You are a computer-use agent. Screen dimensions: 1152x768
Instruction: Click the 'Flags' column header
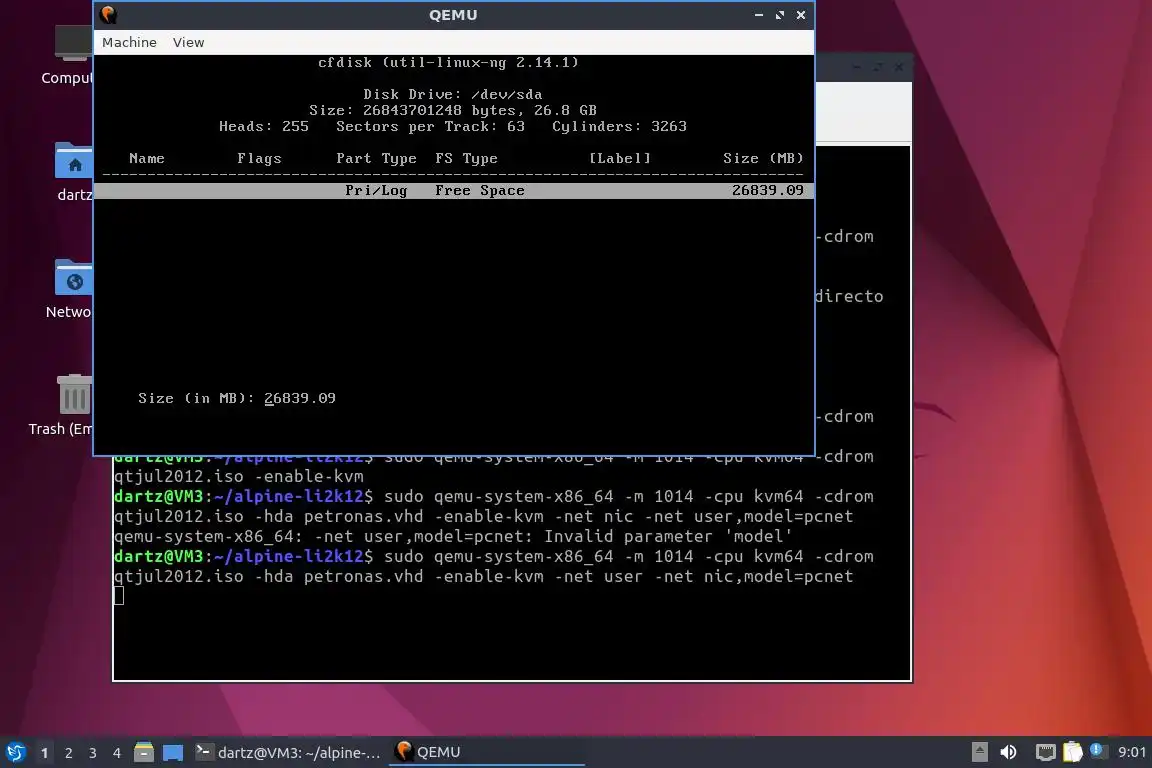[x=259, y=158]
